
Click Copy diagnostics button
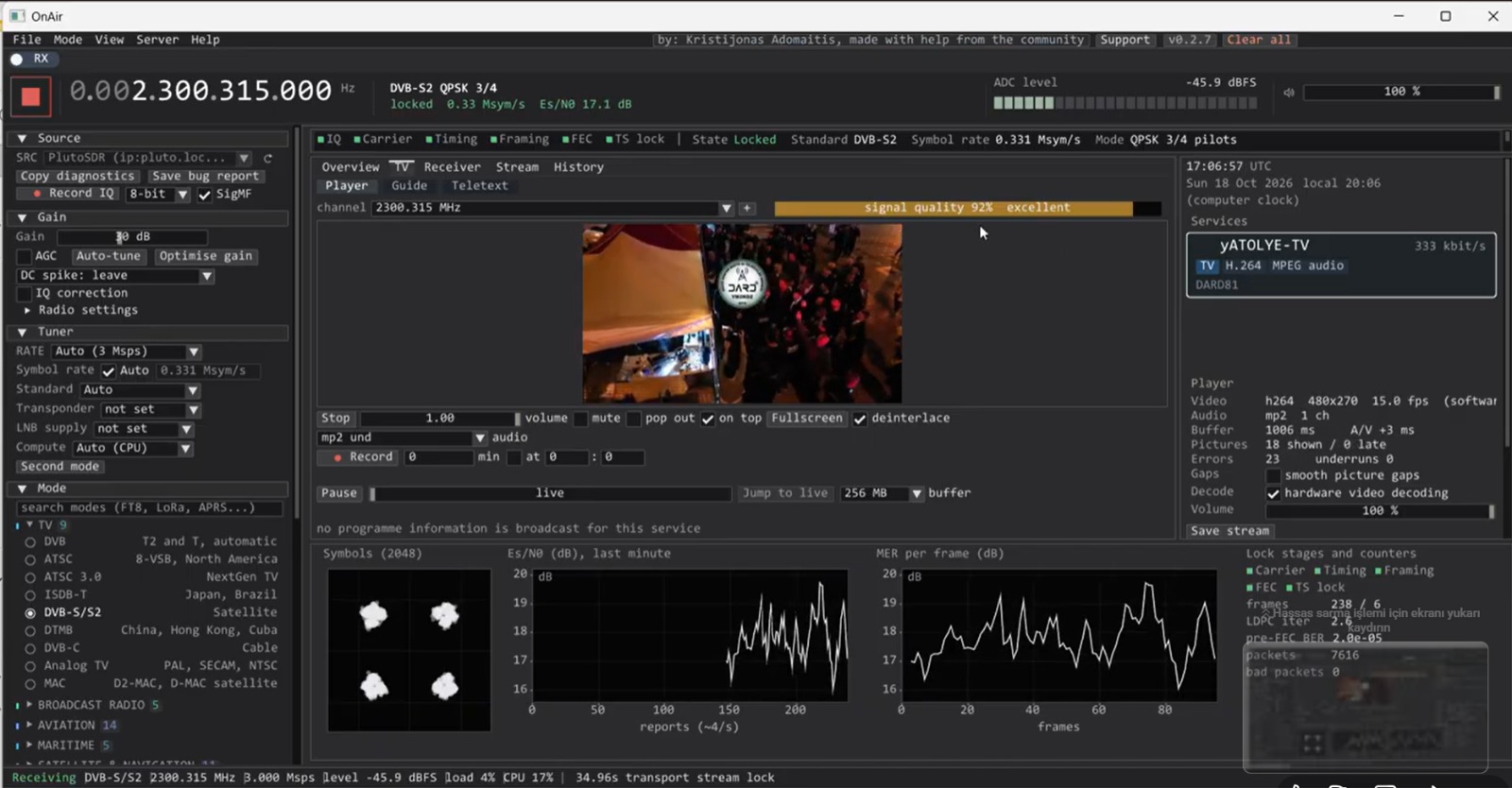[77, 176]
